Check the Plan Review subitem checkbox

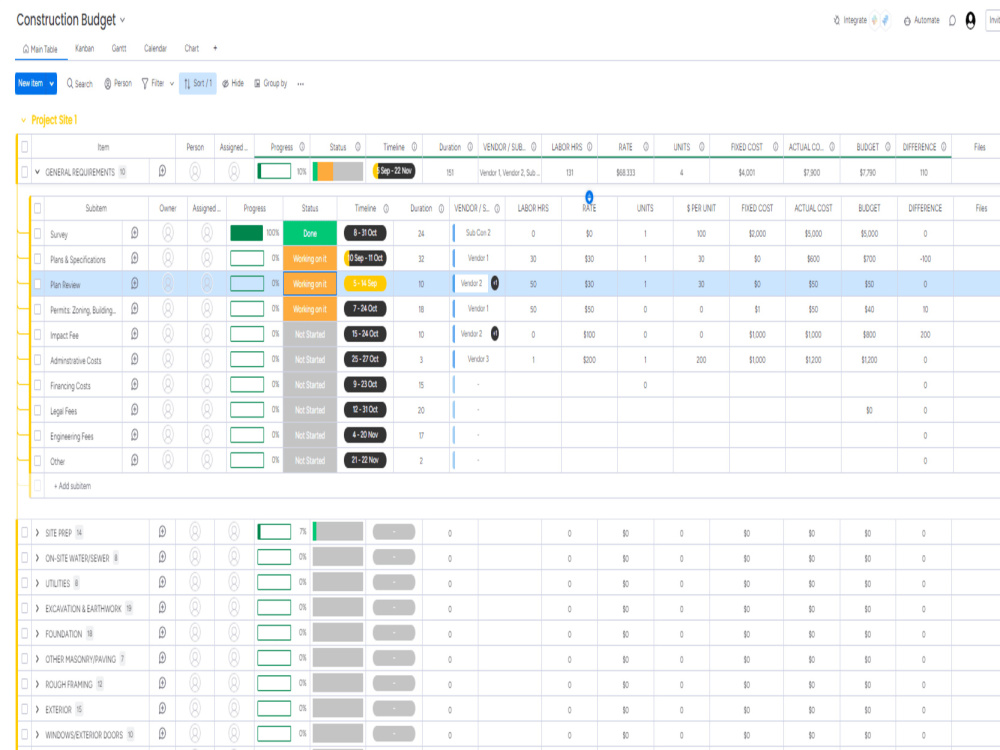[38, 284]
